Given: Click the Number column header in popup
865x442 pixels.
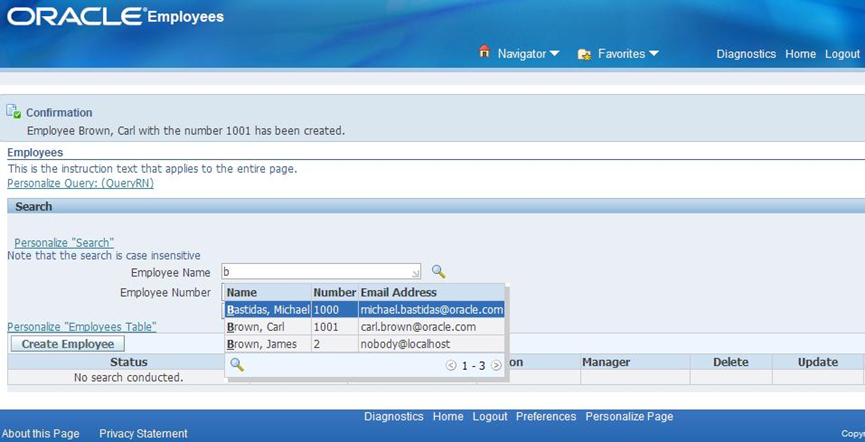Looking at the screenshot, I should point(335,292).
